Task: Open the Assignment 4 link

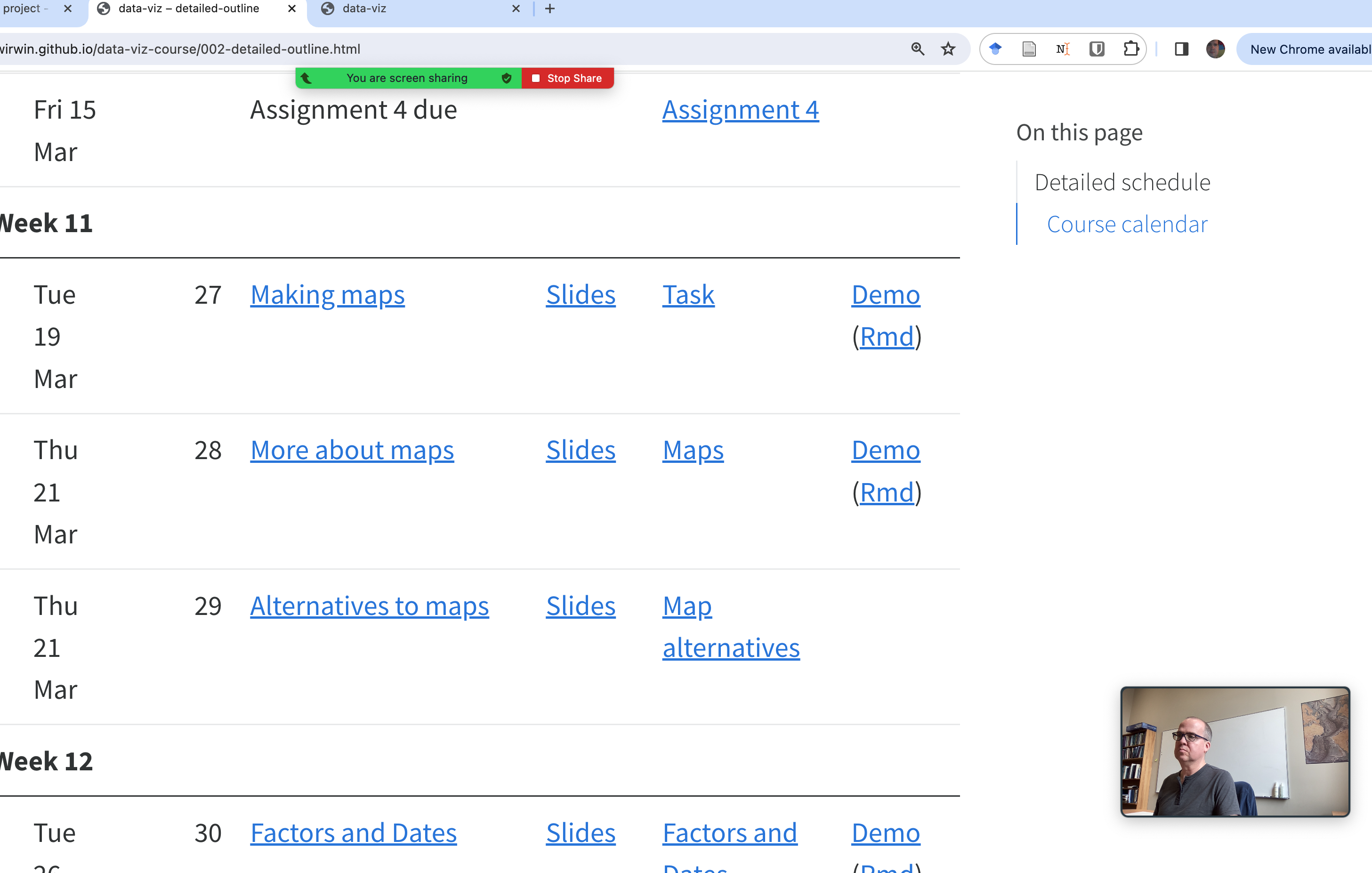Action: 740,110
